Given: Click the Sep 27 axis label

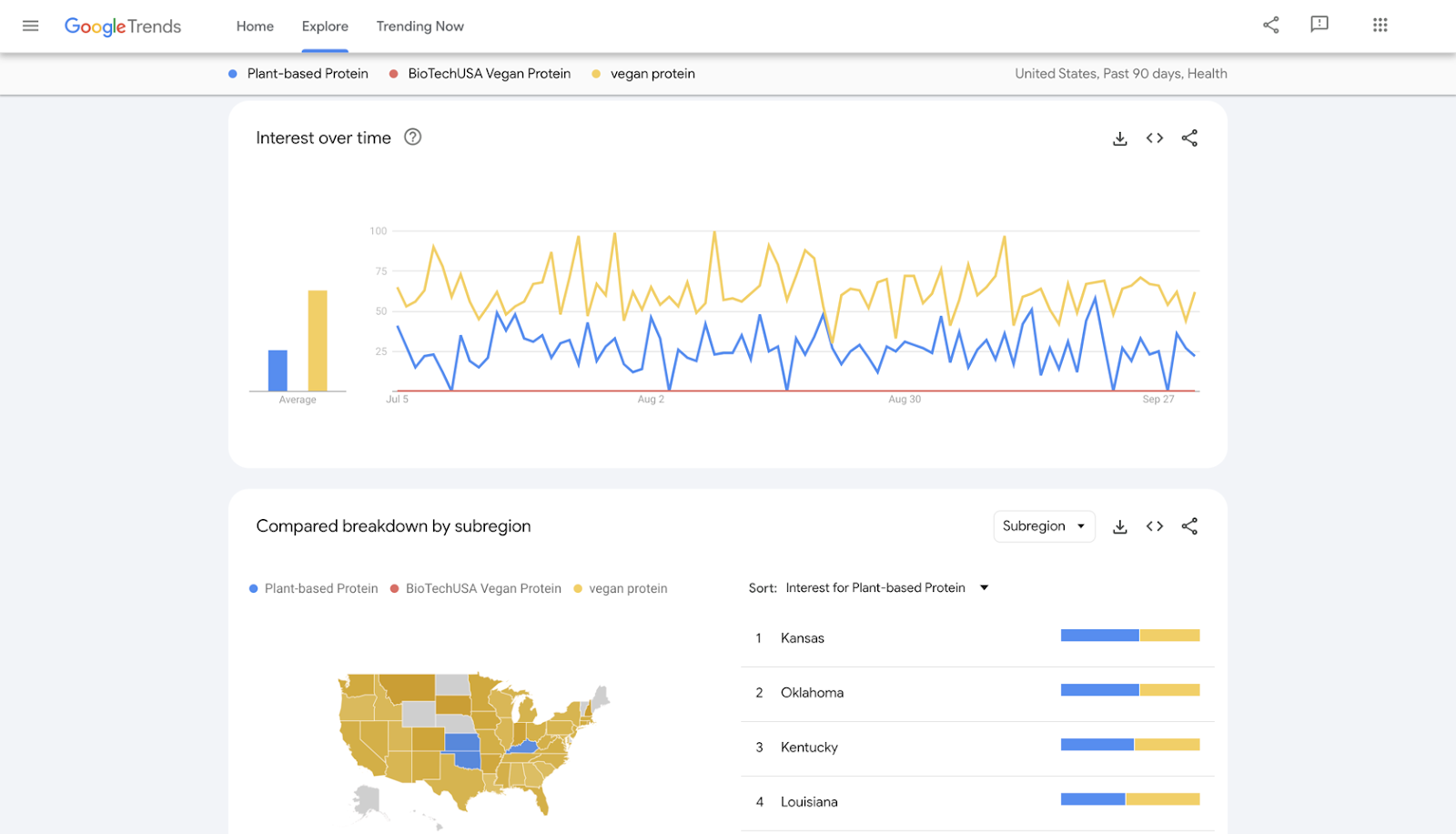Looking at the screenshot, I should [1158, 400].
